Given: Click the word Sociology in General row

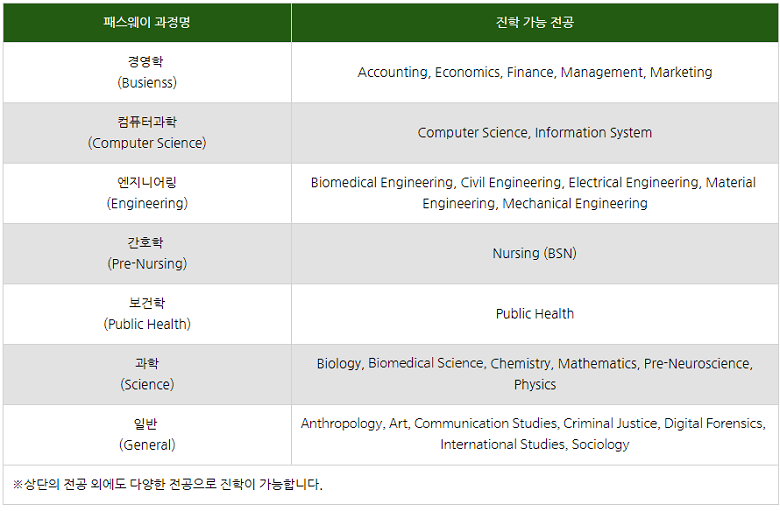Looking at the screenshot, I should click(600, 444).
